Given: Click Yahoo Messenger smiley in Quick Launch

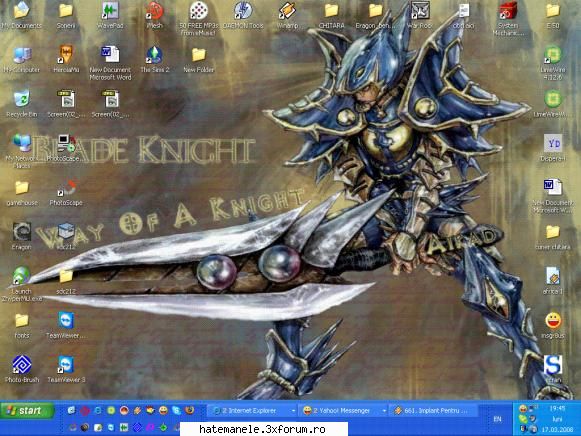Looking at the screenshot, I should pyautogui.click(x=163, y=410).
